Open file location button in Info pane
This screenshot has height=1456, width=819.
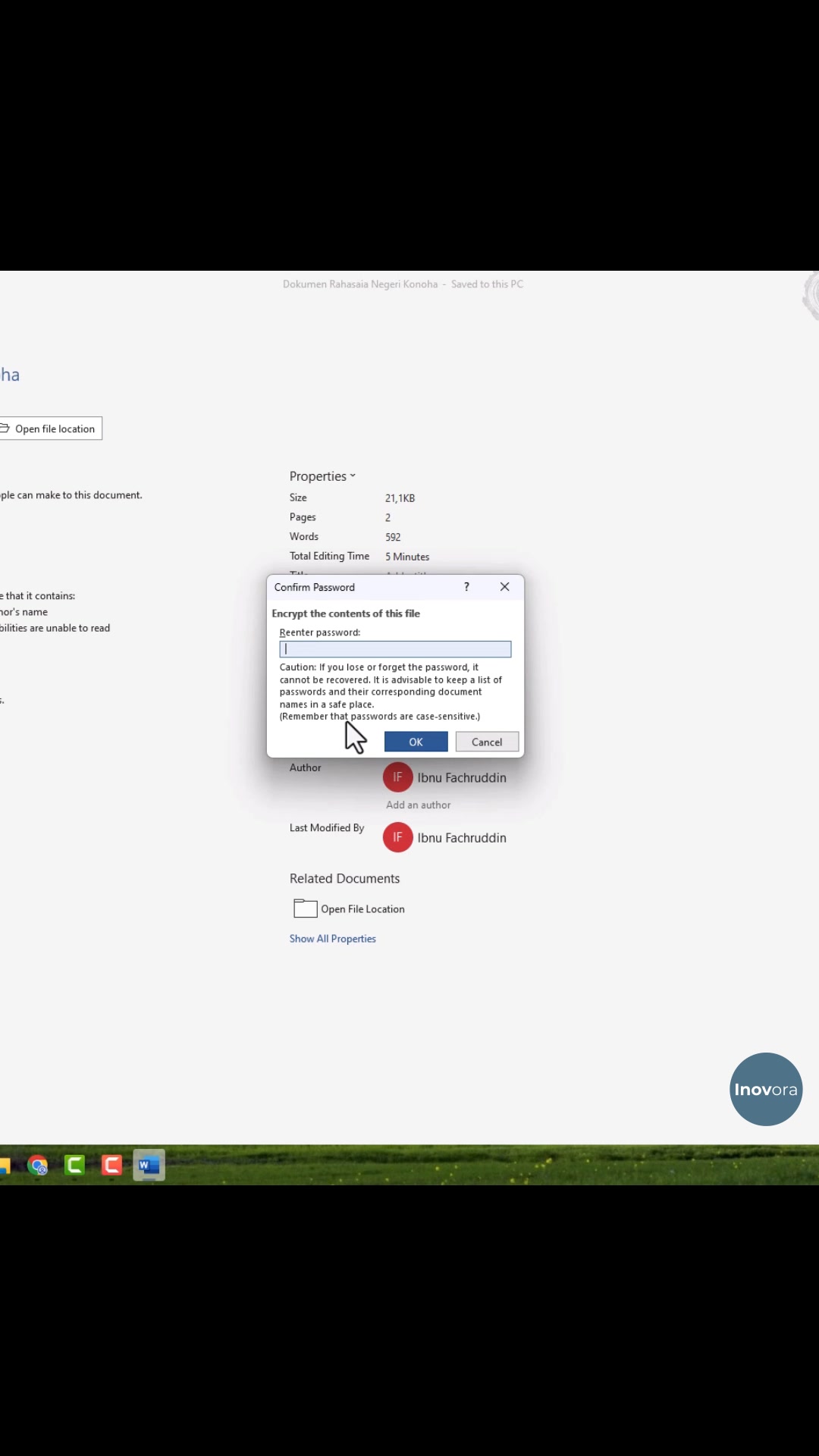pyautogui.click(x=51, y=428)
